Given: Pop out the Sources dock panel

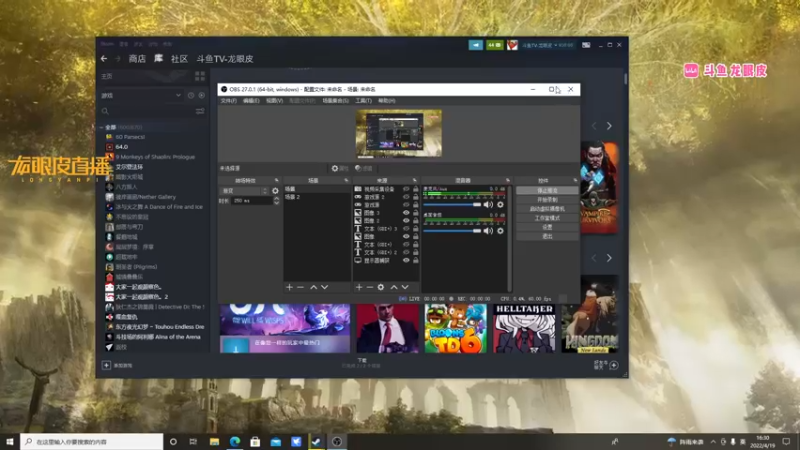Looking at the screenshot, I should (414, 181).
